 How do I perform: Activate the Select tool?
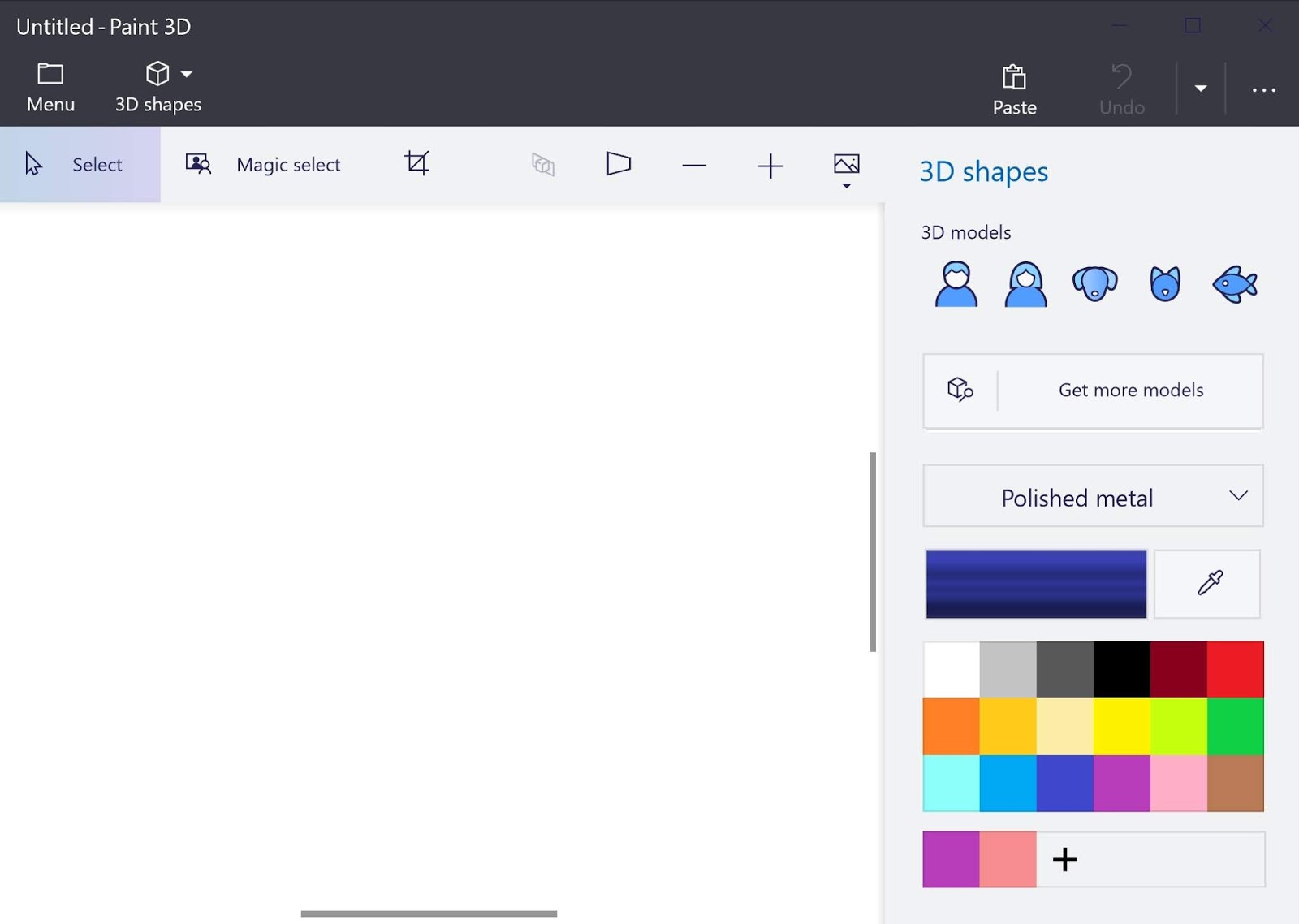[x=80, y=164]
